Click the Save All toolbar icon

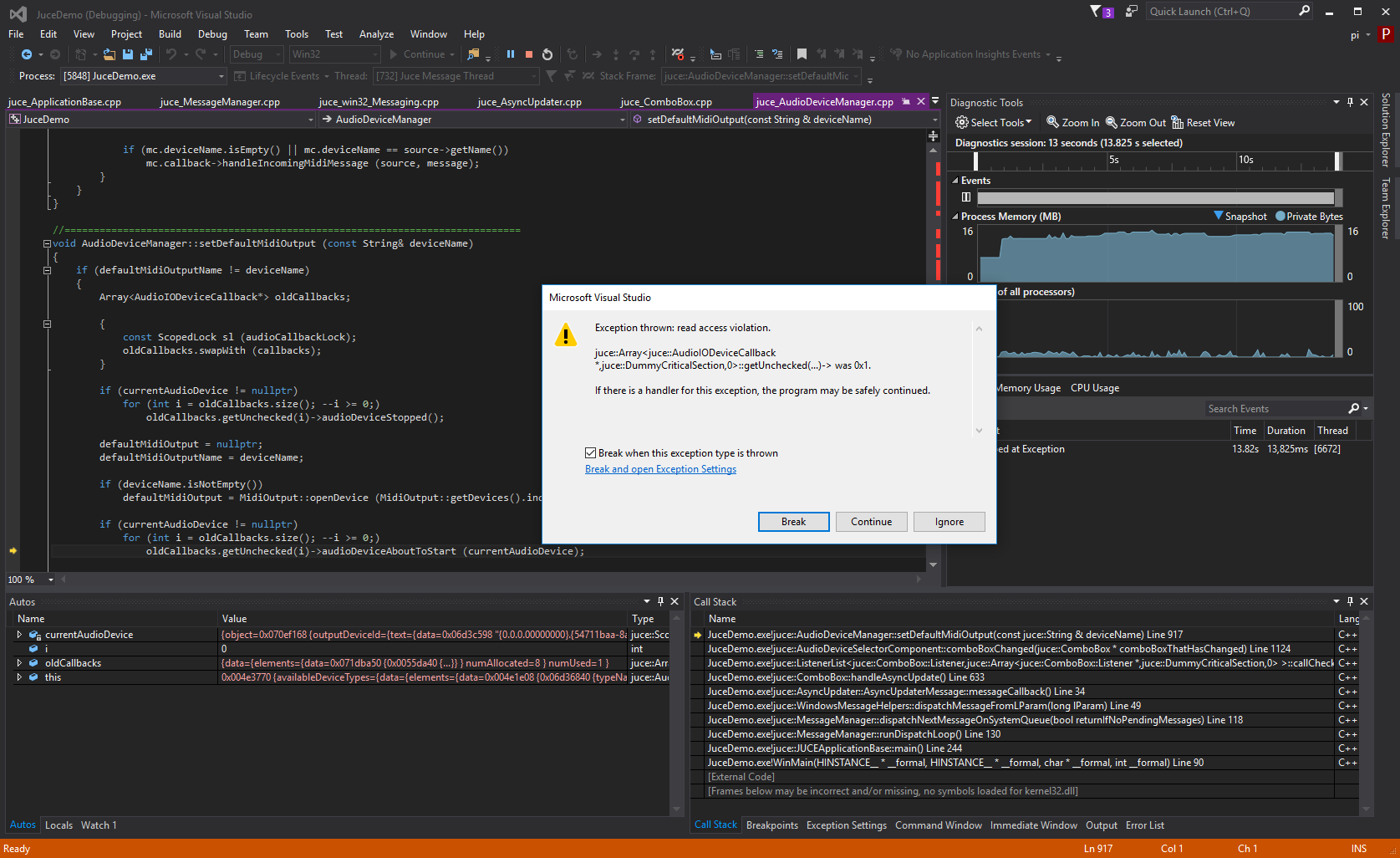pyautogui.click(x=146, y=54)
